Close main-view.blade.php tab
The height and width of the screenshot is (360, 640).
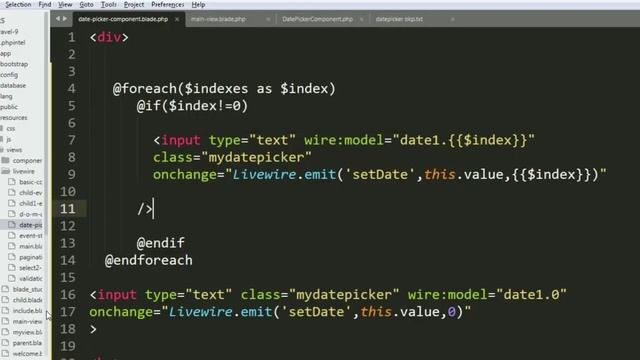pyautogui.click(x=268, y=19)
